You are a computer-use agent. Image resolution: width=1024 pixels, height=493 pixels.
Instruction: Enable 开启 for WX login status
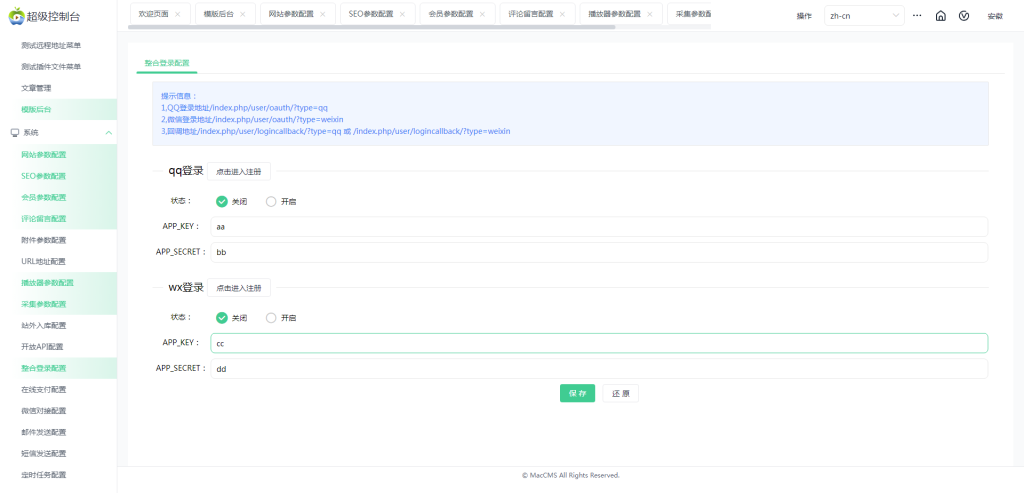click(x=271, y=318)
